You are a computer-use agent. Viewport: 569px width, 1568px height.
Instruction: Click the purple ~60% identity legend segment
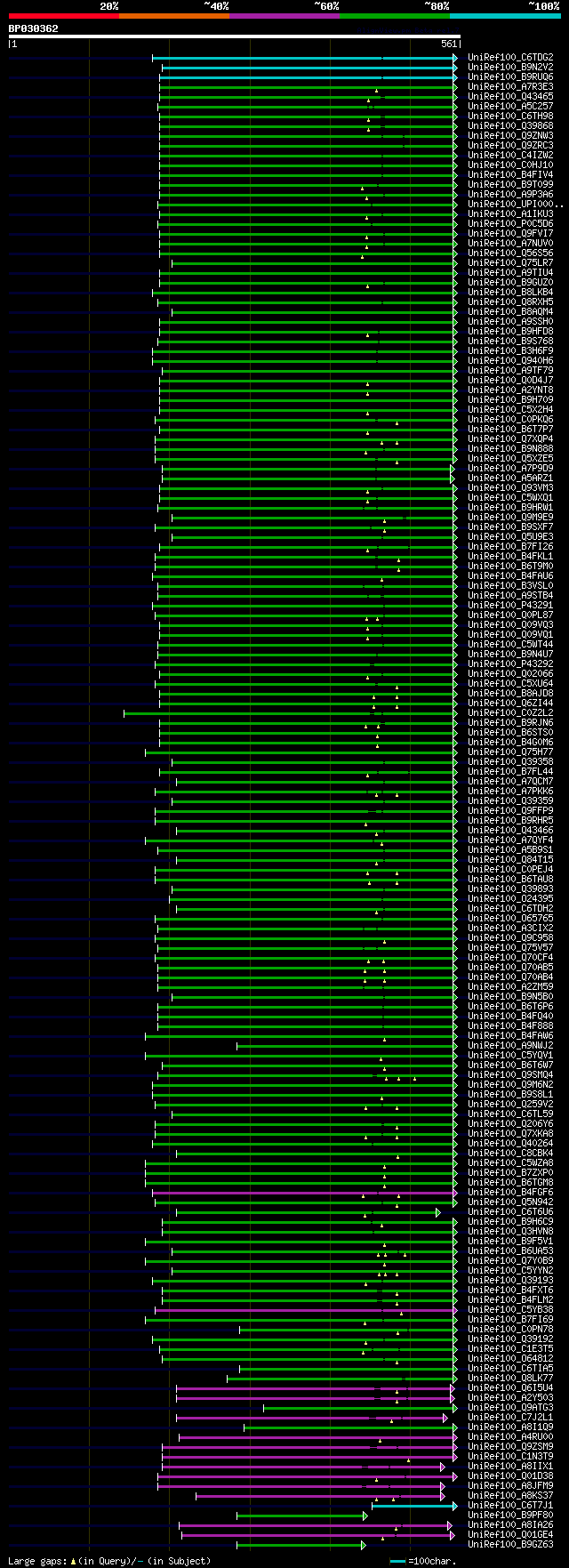(x=284, y=15)
